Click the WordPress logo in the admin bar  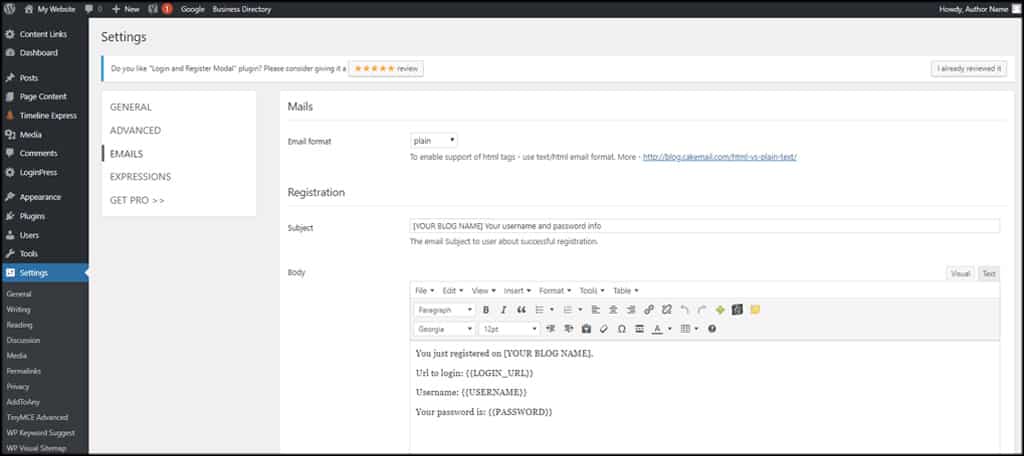pos(10,8)
